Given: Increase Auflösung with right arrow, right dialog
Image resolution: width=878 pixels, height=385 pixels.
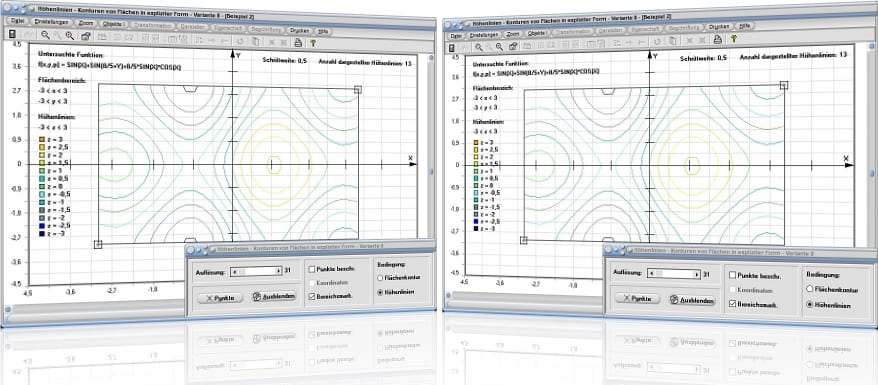Looking at the screenshot, I should pos(697,275).
